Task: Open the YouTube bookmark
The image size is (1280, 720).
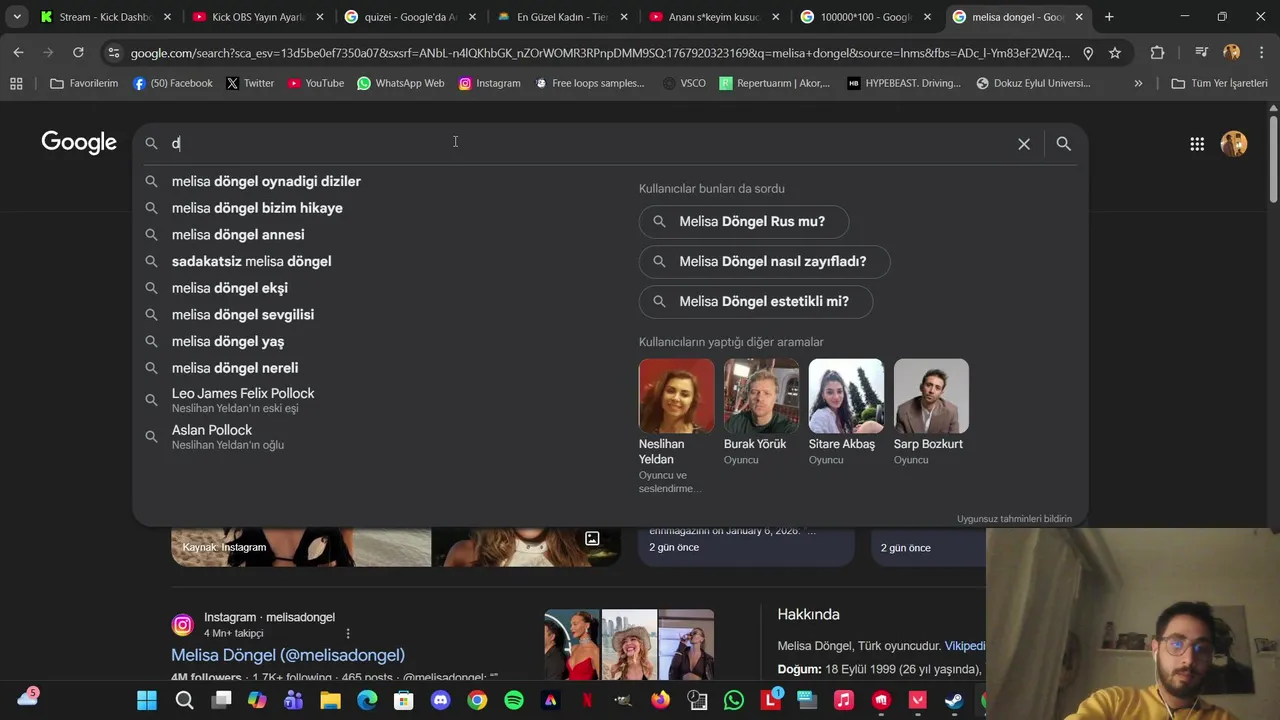Action: pyautogui.click(x=315, y=83)
